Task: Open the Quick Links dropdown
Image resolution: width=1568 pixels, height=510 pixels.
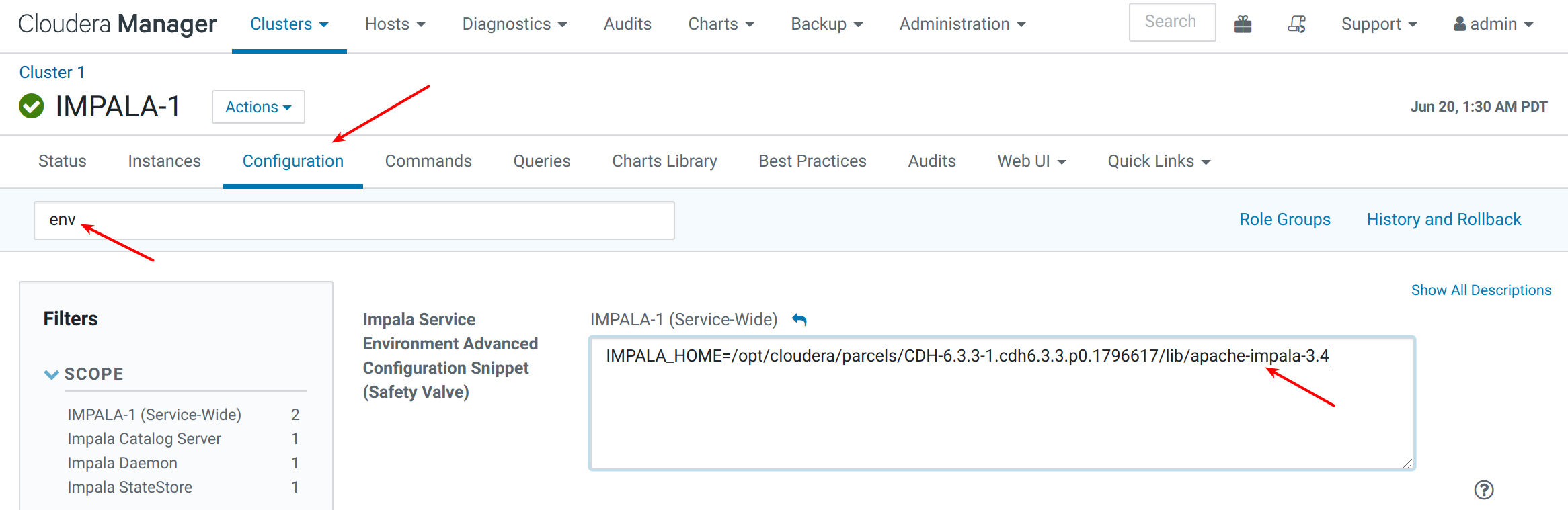Action: pos(1159,161)
